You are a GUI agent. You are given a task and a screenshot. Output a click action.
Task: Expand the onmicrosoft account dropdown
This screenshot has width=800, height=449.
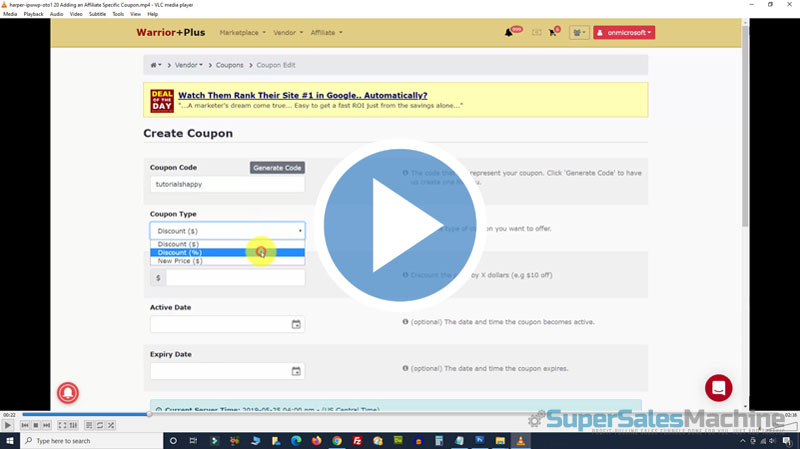pyautogui.click(x=624, y=33)
